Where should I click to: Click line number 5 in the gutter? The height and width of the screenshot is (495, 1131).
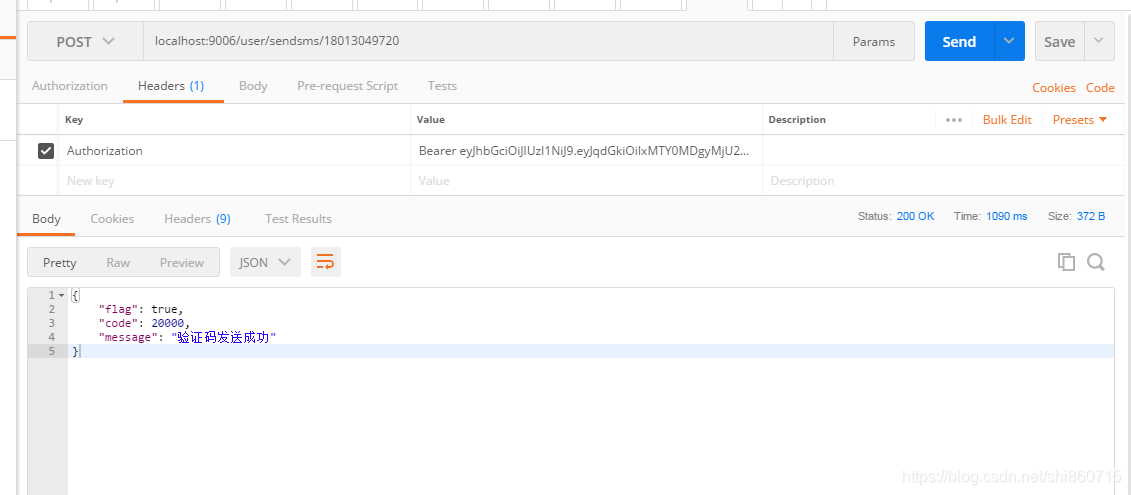point(50,351)
